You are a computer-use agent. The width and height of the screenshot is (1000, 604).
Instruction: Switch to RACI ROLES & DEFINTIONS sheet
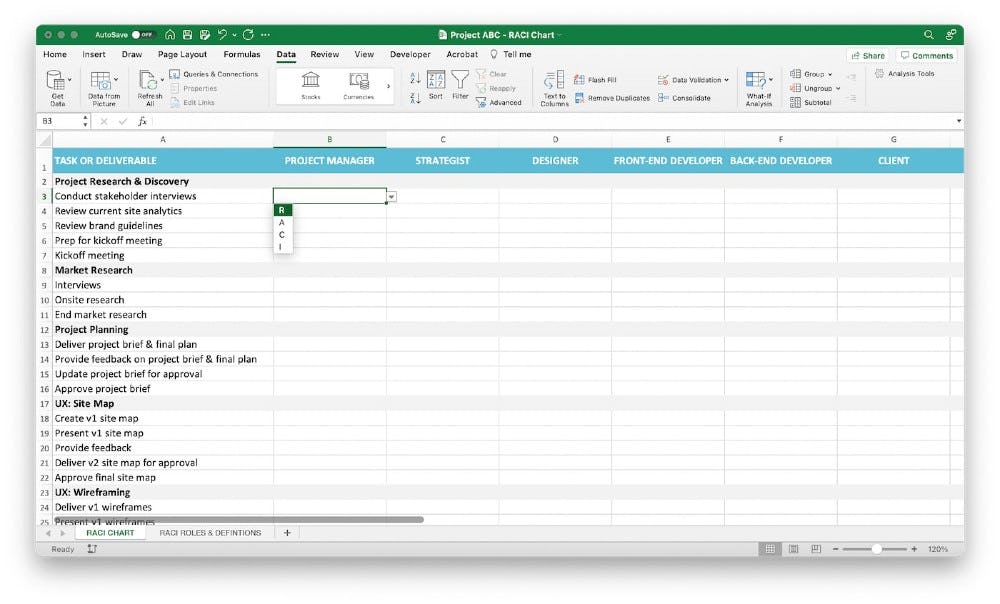(210, 533)
